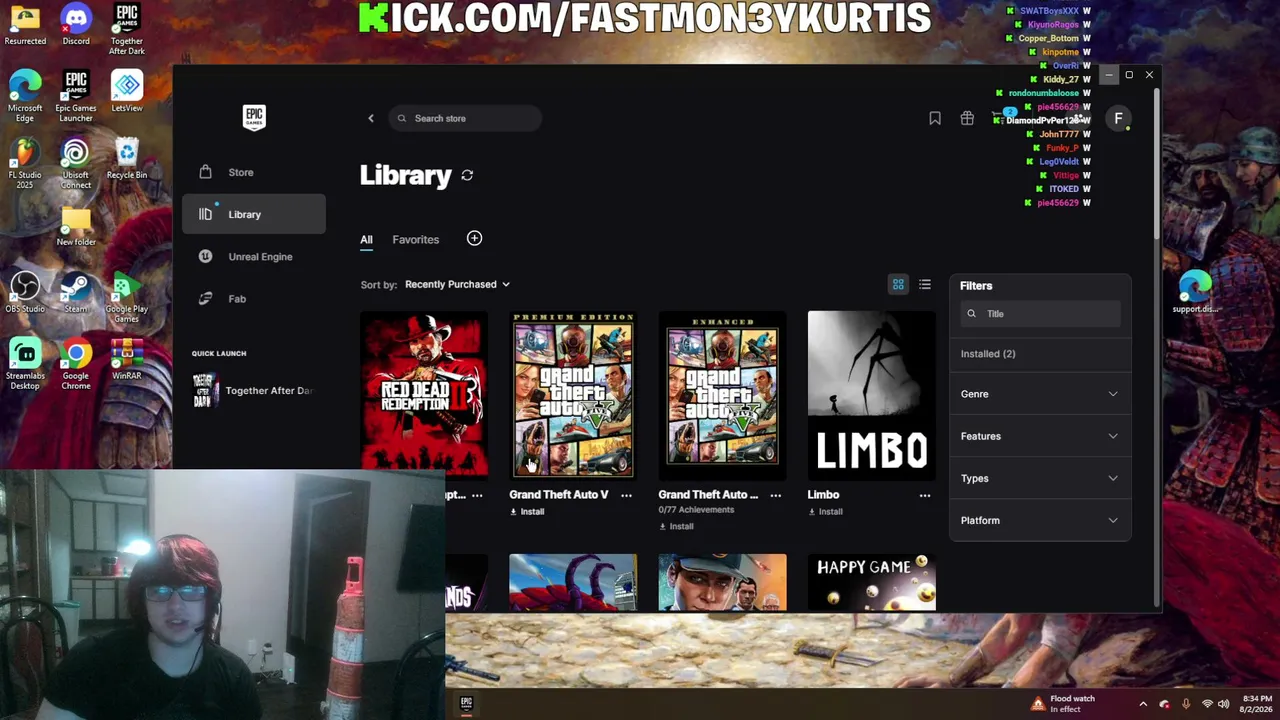This screenshot has height=720, width=1280.
Task: Filter games by Title field
Action: [x=1040, y=314]
